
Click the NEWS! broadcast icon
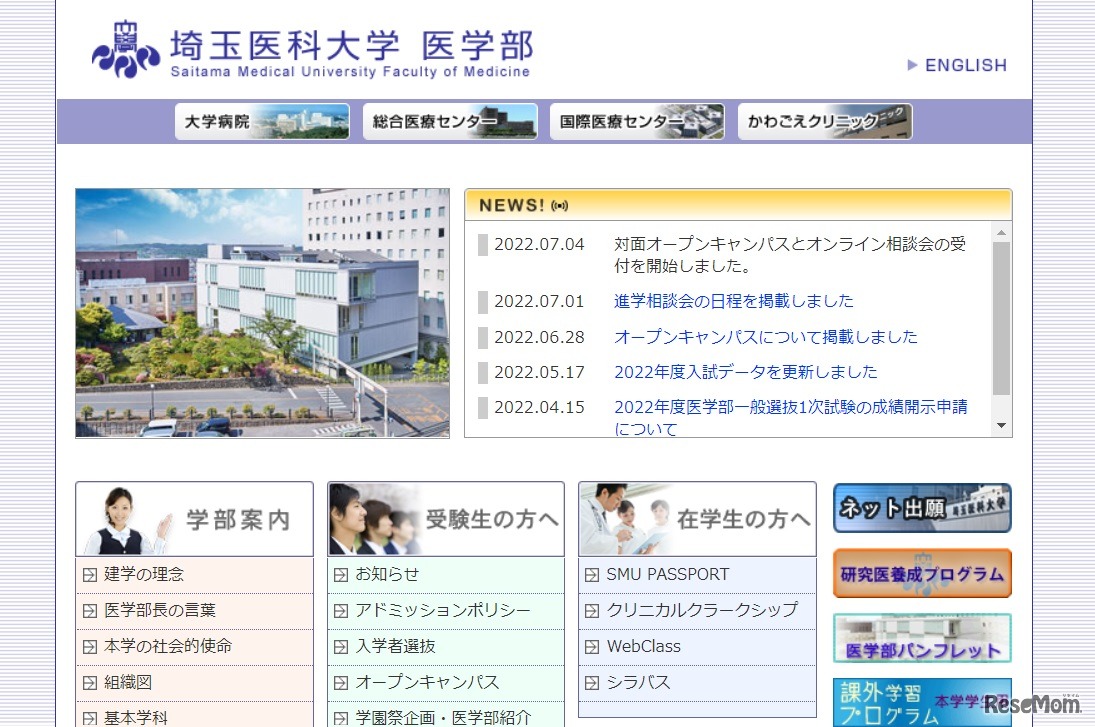click(x=559, y=204)
